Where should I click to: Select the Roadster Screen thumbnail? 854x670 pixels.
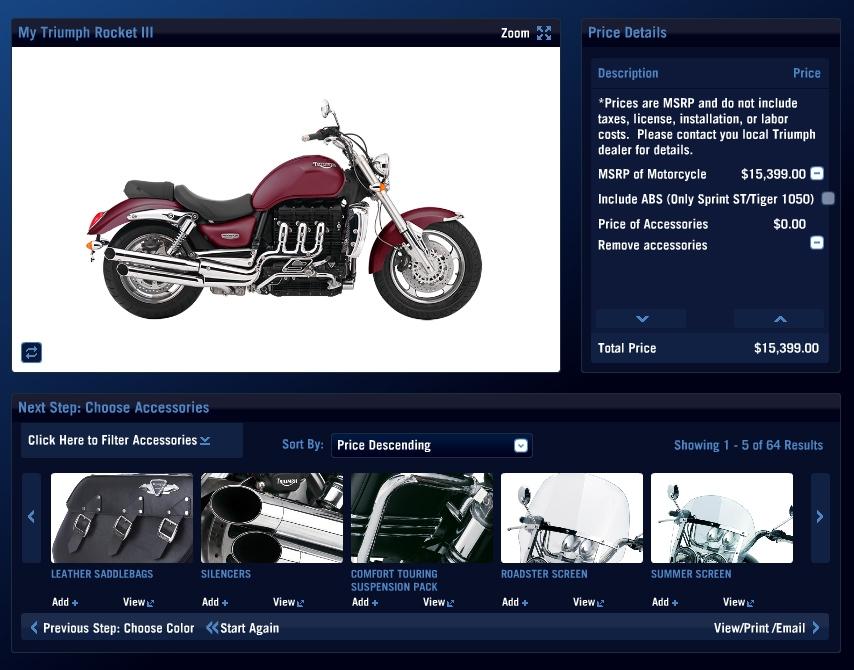click(x=572, y=518)
